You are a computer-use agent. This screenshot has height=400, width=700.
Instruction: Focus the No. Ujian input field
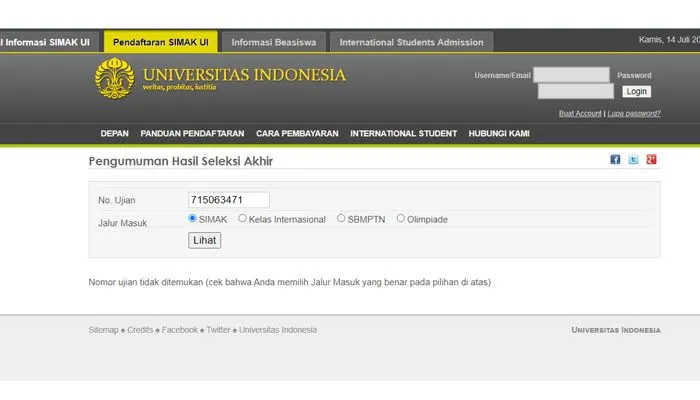(229, 200)
